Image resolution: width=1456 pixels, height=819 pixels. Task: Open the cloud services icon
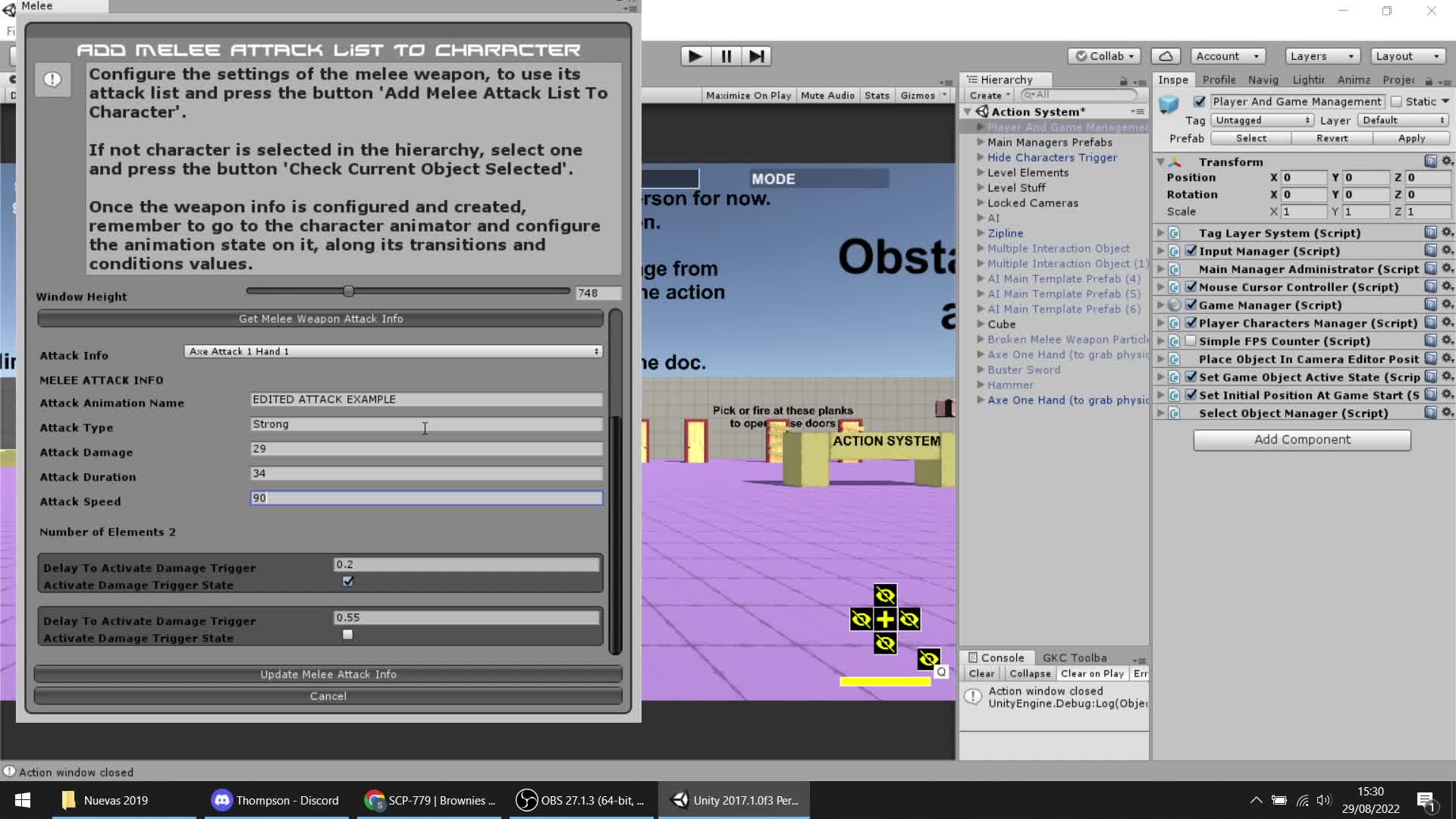pos(1166,56)
